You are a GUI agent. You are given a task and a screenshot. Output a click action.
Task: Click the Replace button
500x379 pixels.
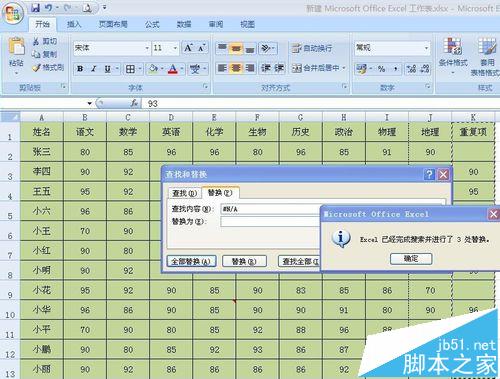tap(244, 261)
